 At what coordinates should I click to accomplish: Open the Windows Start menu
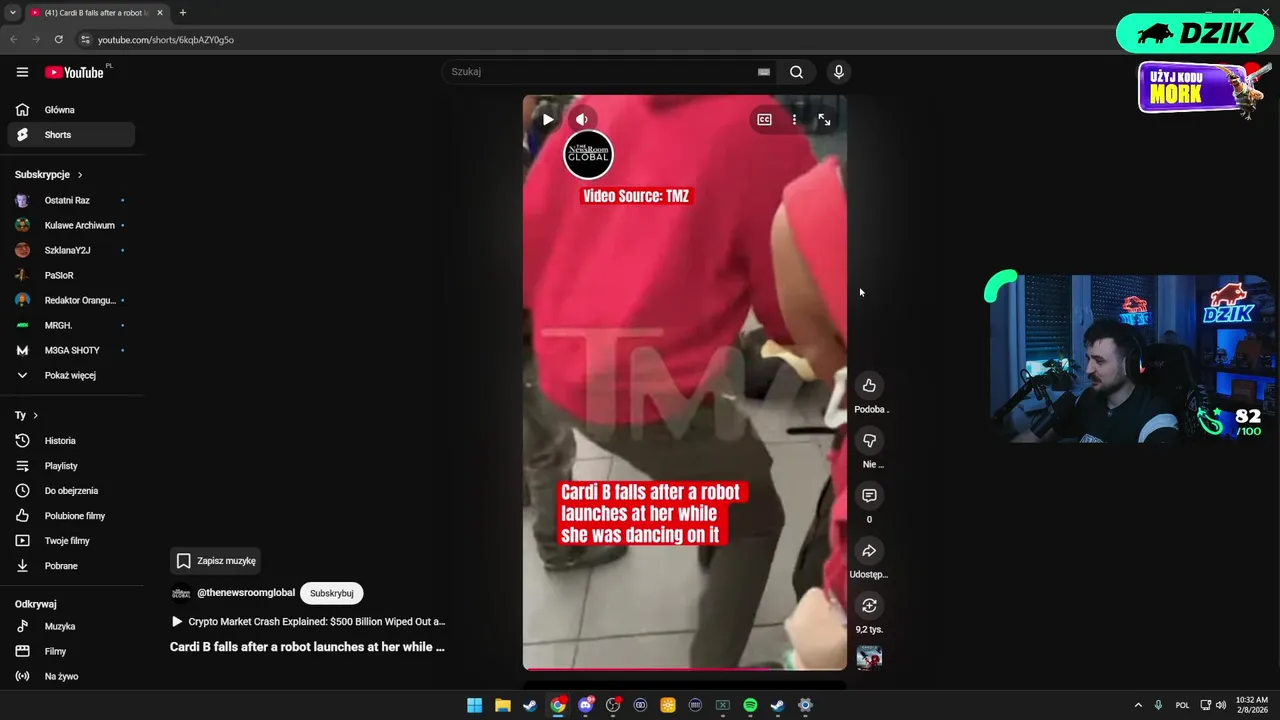[474, 705]
